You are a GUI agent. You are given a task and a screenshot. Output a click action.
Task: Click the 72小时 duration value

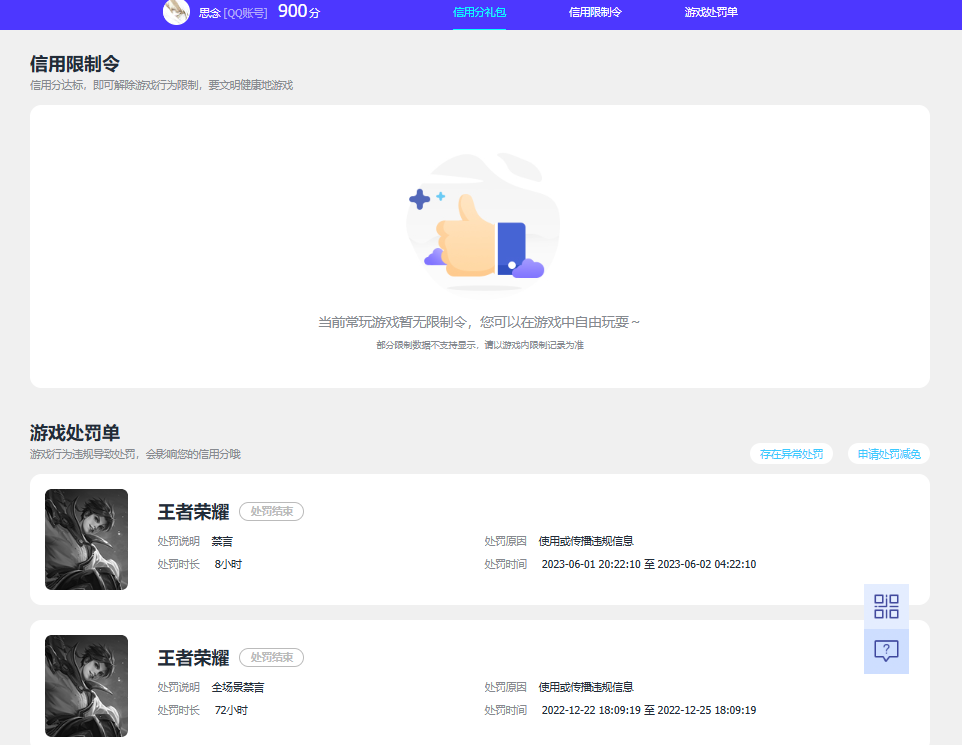click(231, 710)
